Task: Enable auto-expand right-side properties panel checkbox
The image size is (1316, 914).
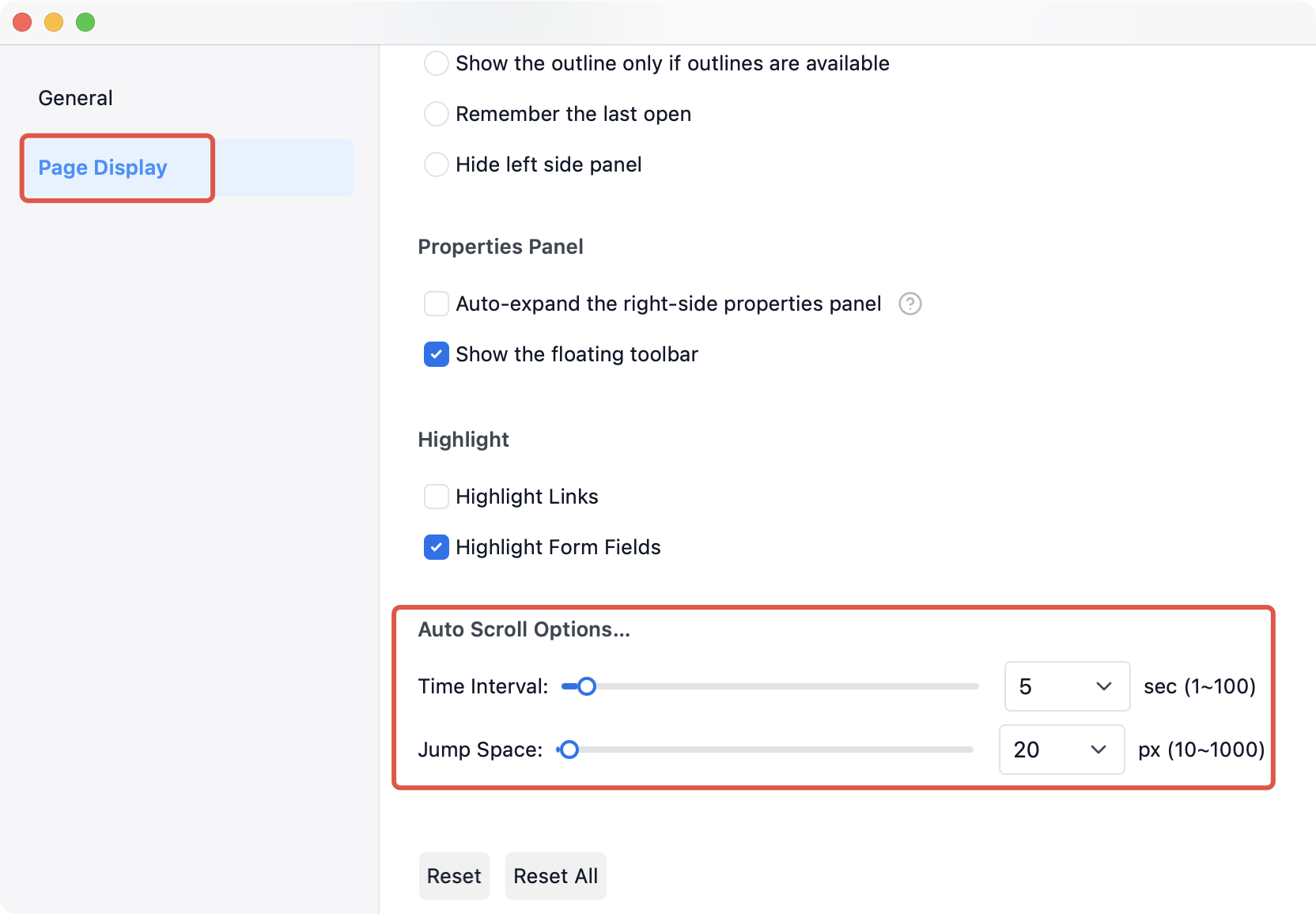Action: click(x=437, y=304)
